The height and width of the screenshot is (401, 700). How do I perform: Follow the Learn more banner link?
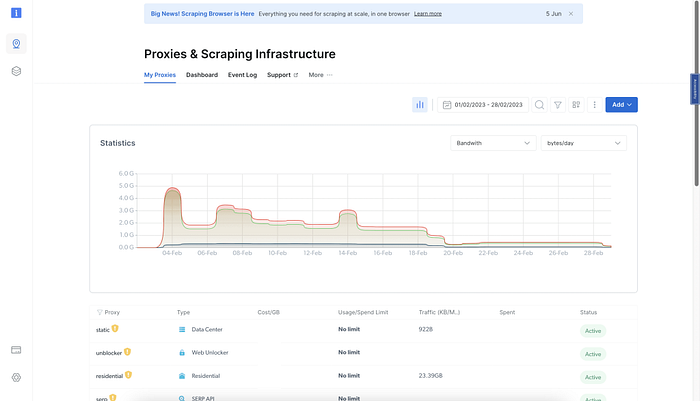(428, 14)
